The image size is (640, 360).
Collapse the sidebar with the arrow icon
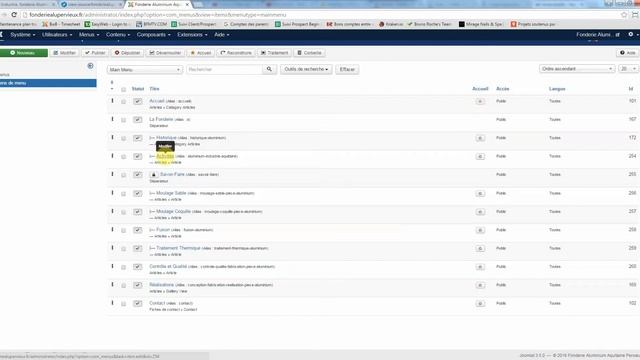[91, 66]
